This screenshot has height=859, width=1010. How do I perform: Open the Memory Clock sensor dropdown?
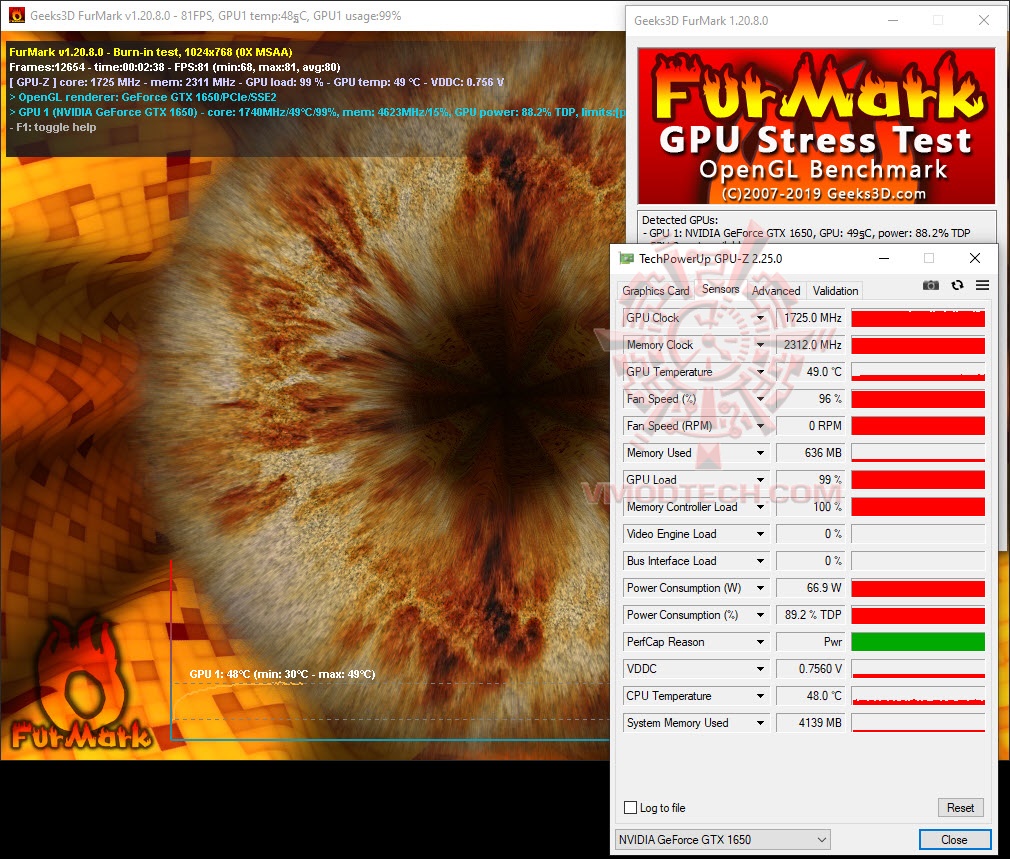[760, 345]
